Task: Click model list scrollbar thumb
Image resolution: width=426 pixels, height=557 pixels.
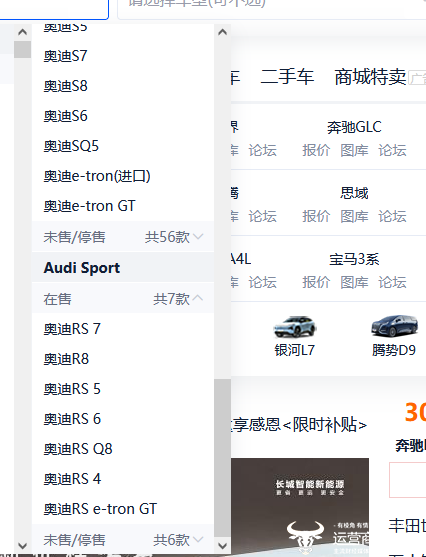Action: pyautogui.click(x=222, y=458)
